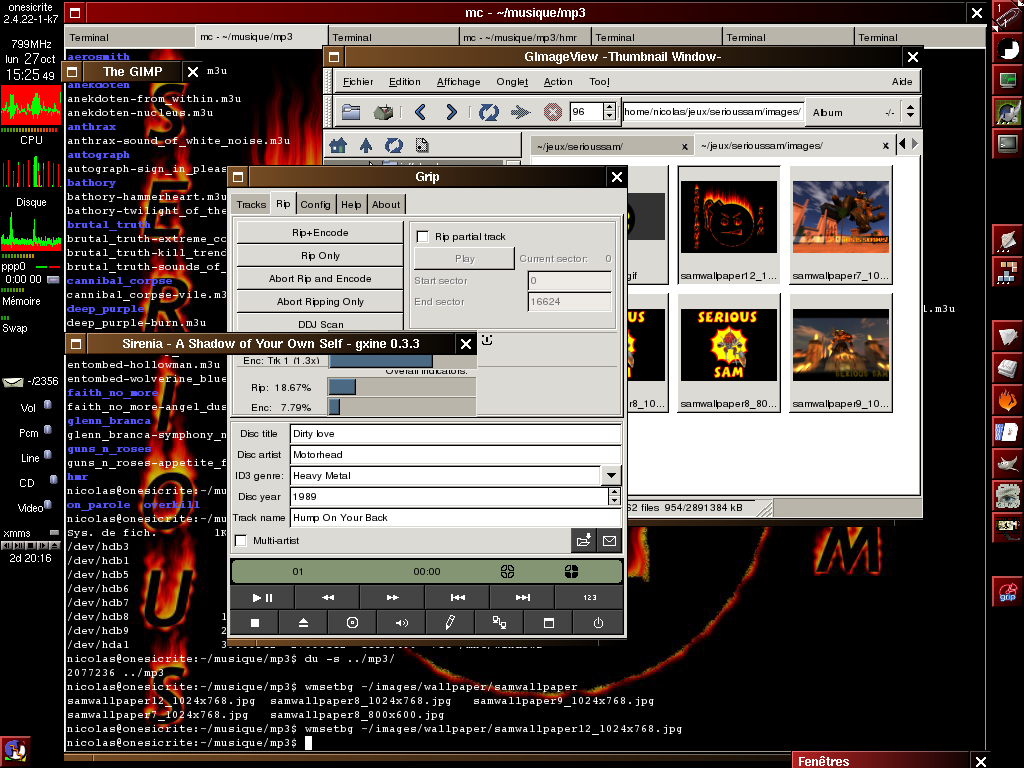
Task: Click the Rip+Encode button
Action: [320, 232]
